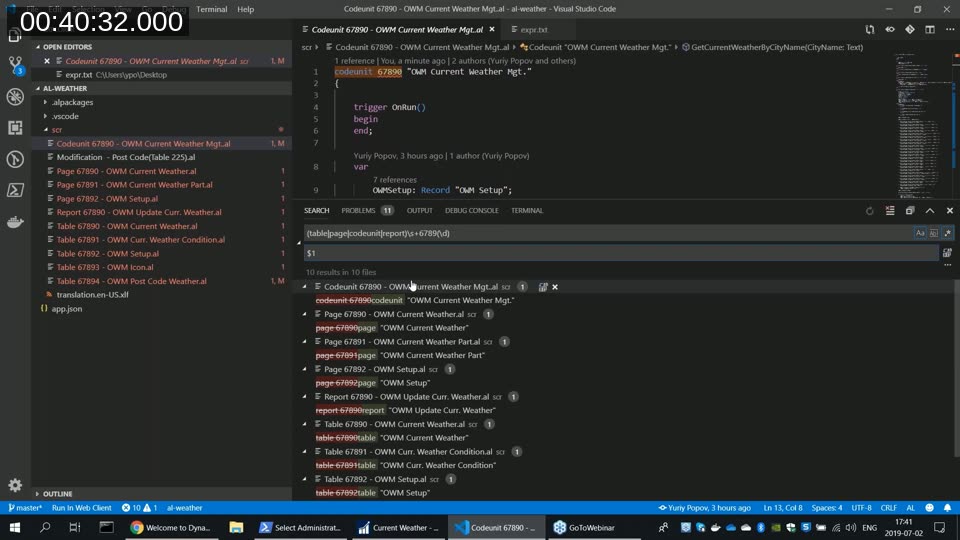Open the Source Control view icon
Viewport: 960px width, 540px height.
pos(15,64)
